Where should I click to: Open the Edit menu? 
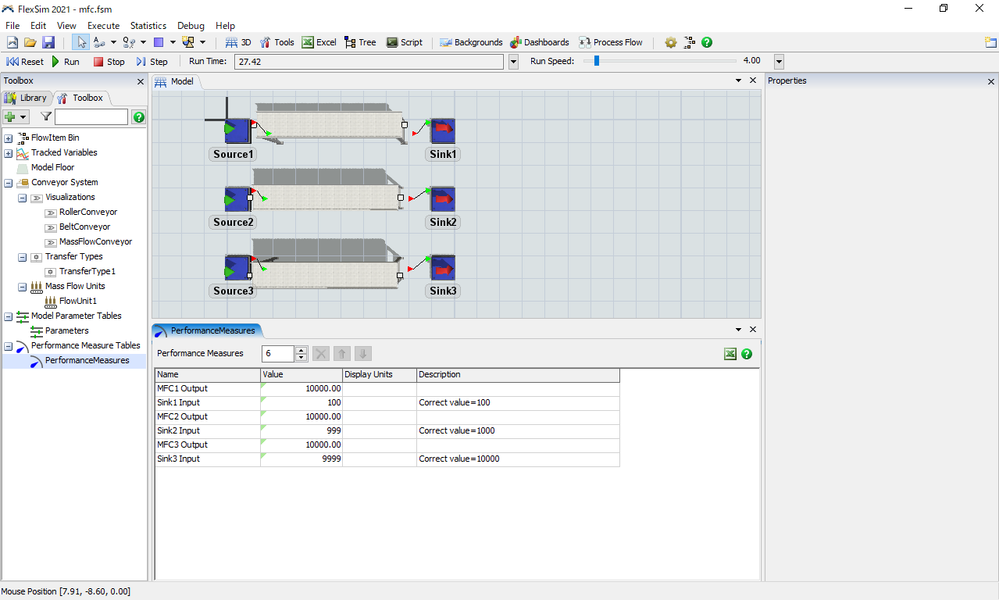pos(38,25)
